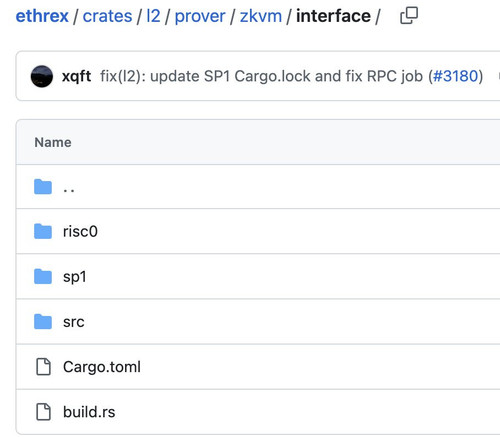Click the parent directory folder icon
This screenshot has width=500, height=437.
43,187
